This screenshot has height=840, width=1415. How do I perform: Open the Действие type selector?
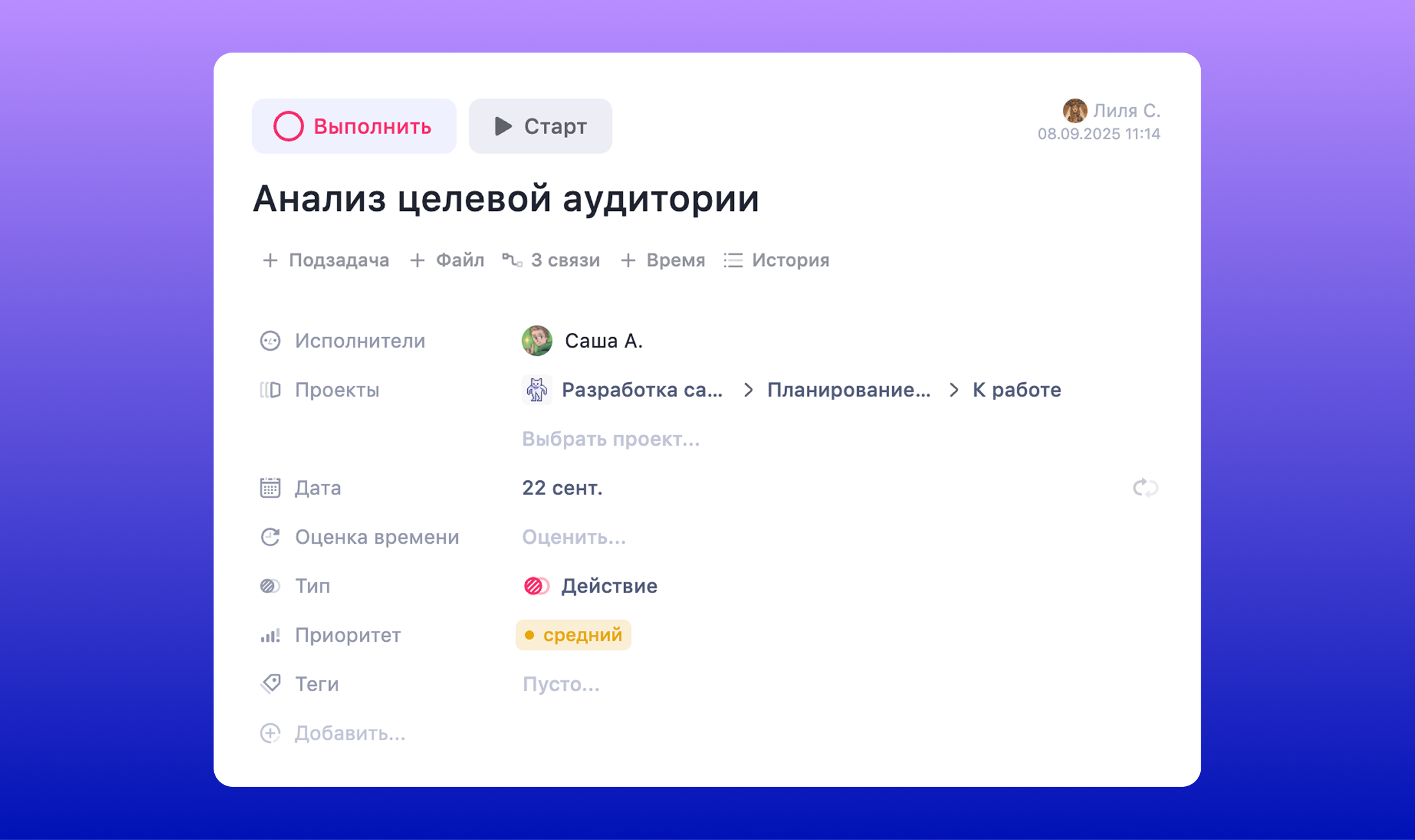pos(609,585)
